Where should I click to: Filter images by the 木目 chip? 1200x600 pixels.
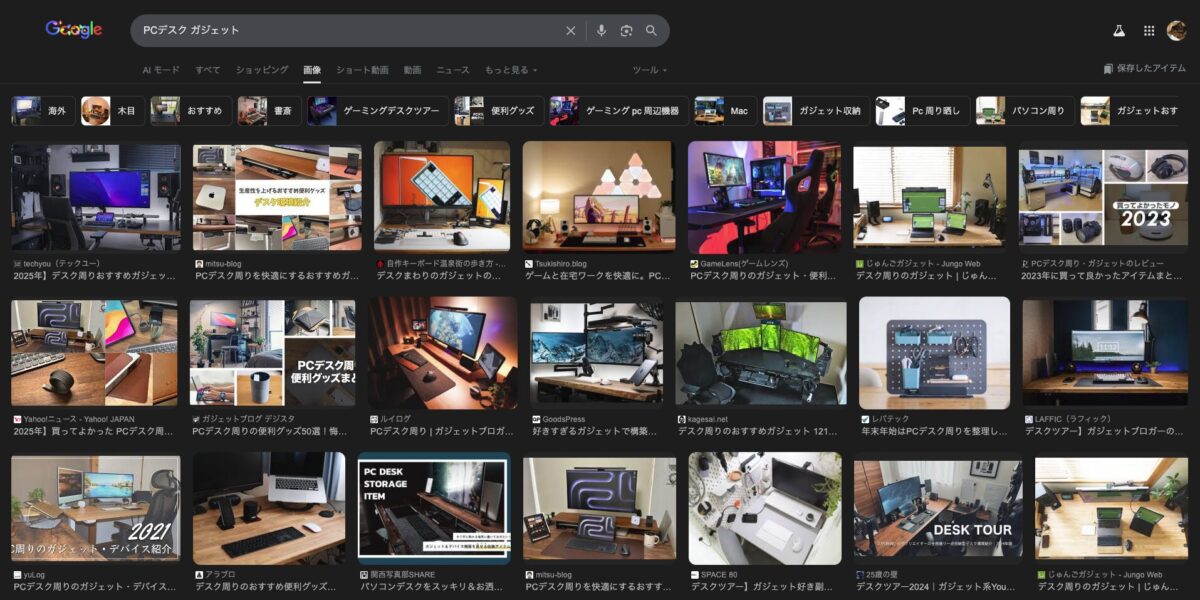(111, 111)
